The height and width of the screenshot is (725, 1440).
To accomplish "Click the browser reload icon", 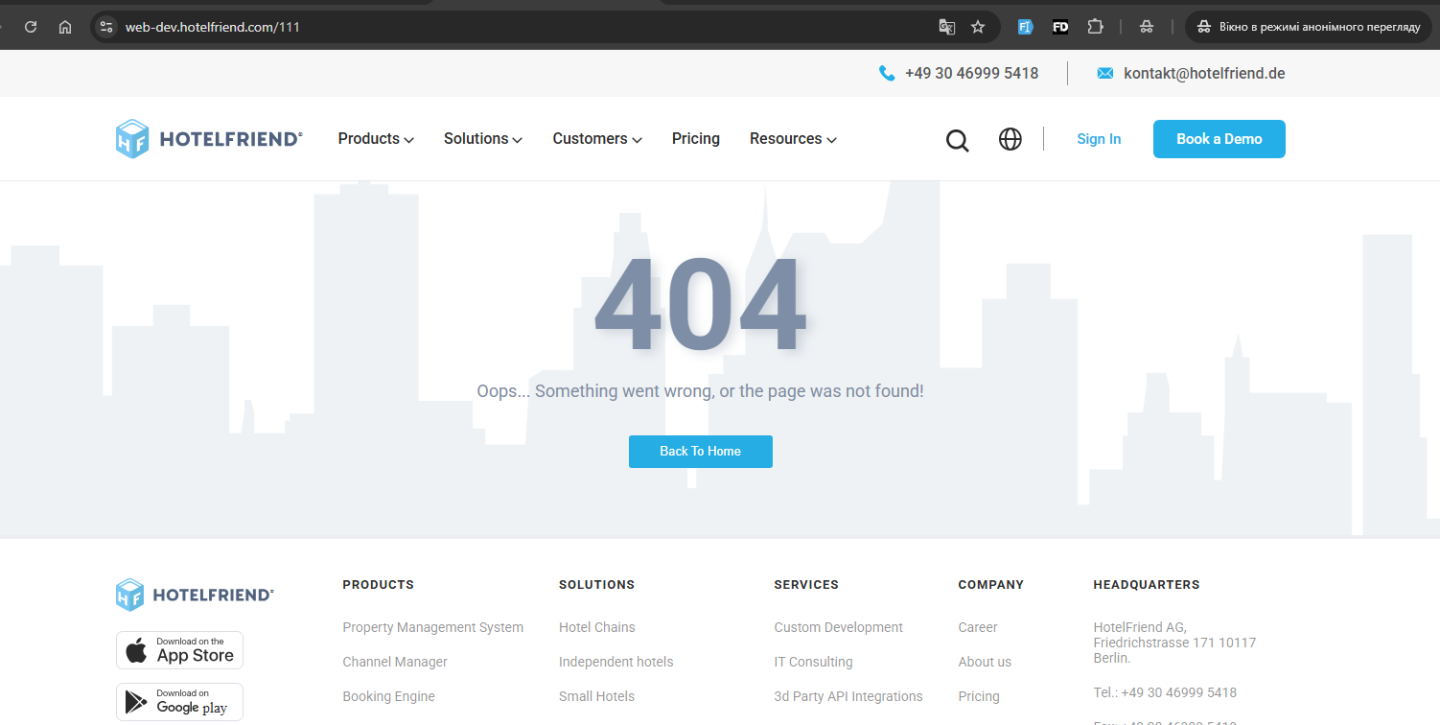I will (31, 27).
